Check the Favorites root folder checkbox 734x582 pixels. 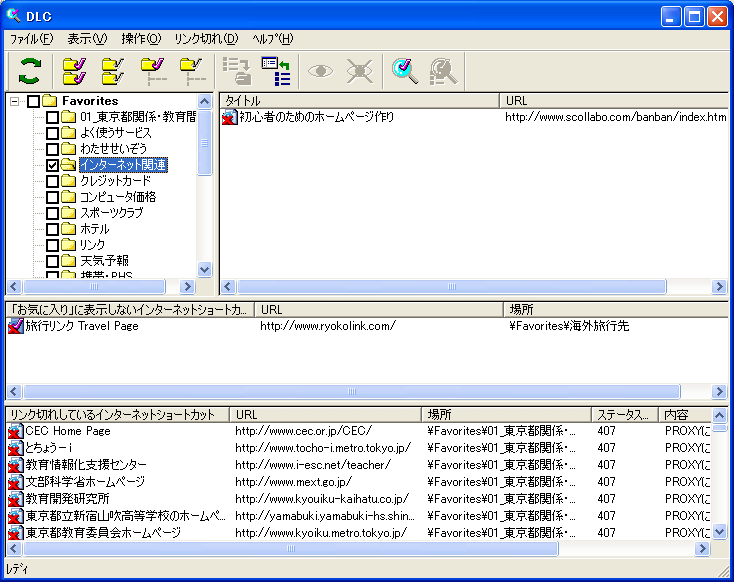[34, 101]
